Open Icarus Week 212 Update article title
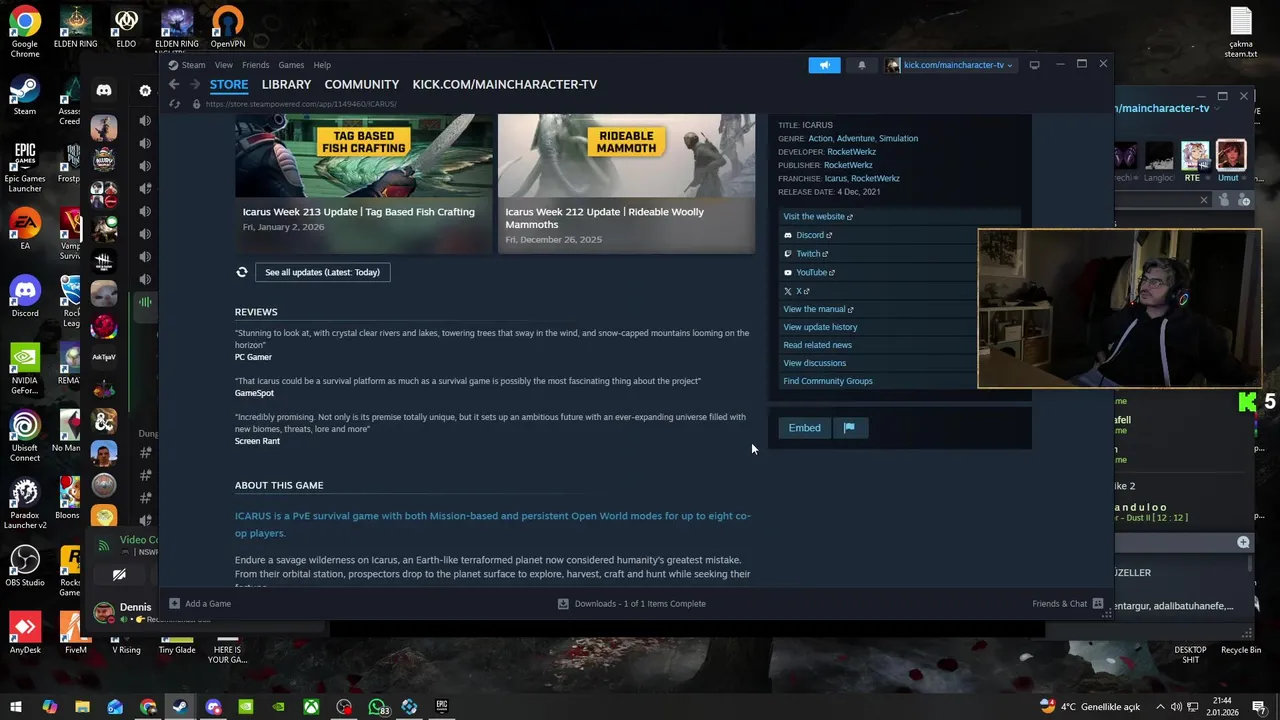This screenshot has width=1280, height=720. click(605, 218)
